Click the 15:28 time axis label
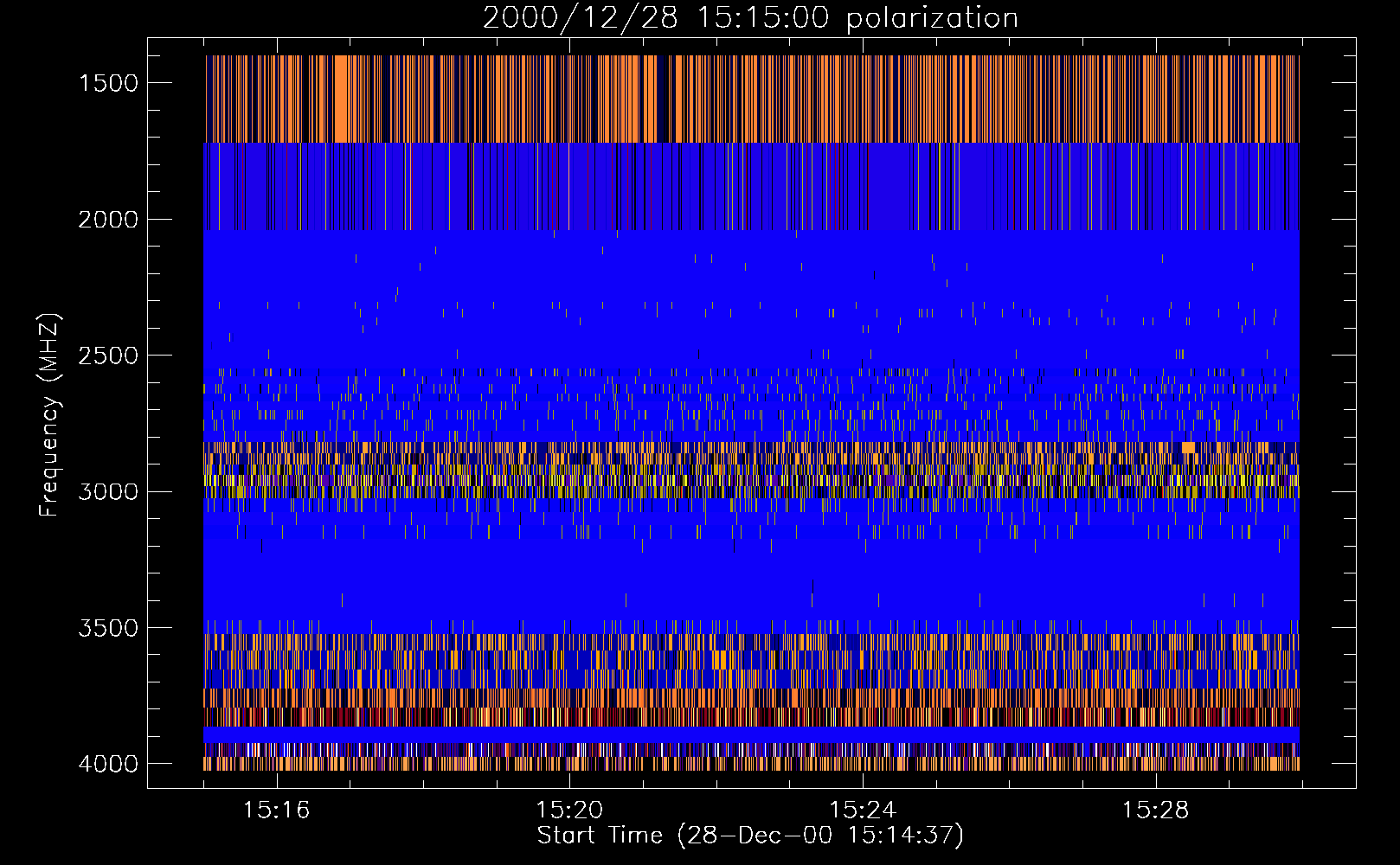The width and height of the screenshot is (1400, 865). (x=1156, y=811)
